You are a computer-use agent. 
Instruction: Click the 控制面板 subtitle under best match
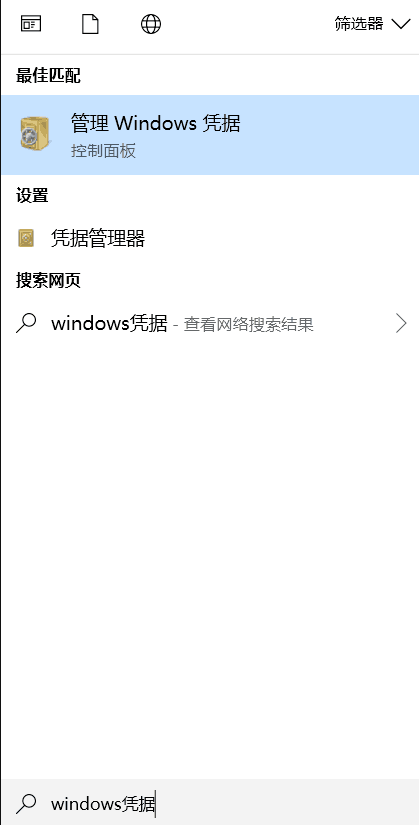pyautogui.click(x=103, y=151)
